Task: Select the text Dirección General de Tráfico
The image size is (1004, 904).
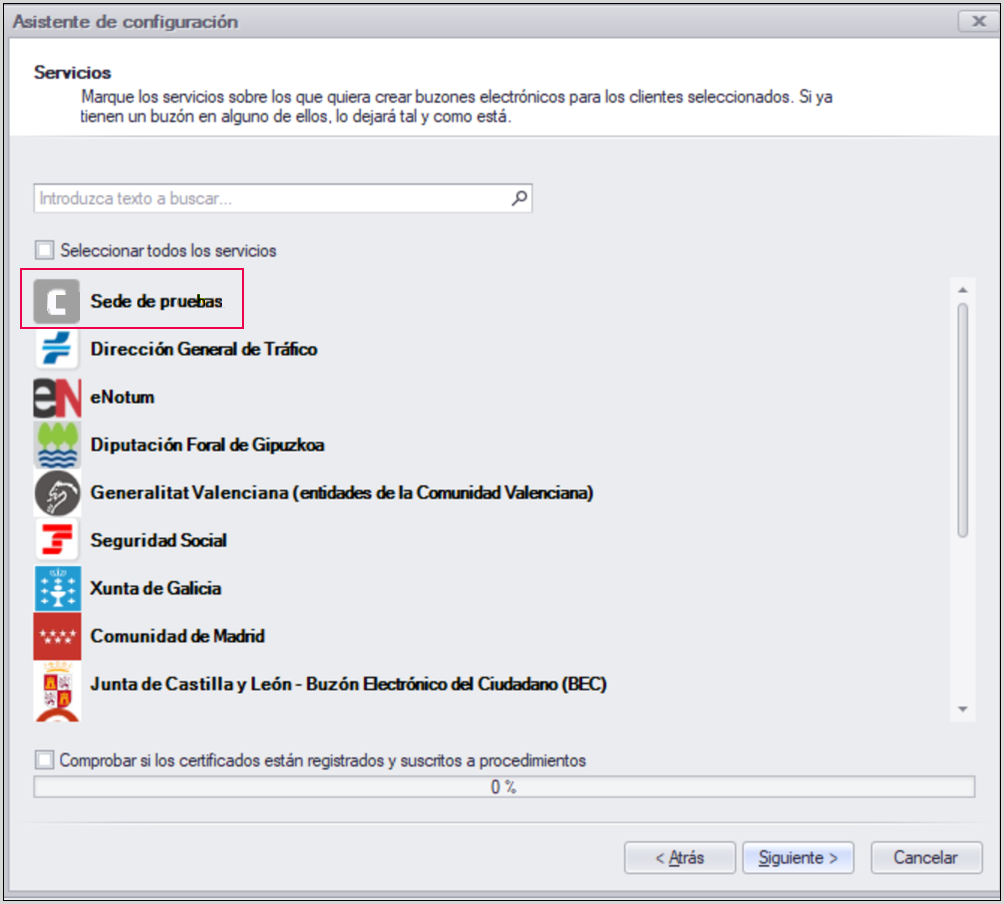Action: pyautogui.click(x=204, y=349)
